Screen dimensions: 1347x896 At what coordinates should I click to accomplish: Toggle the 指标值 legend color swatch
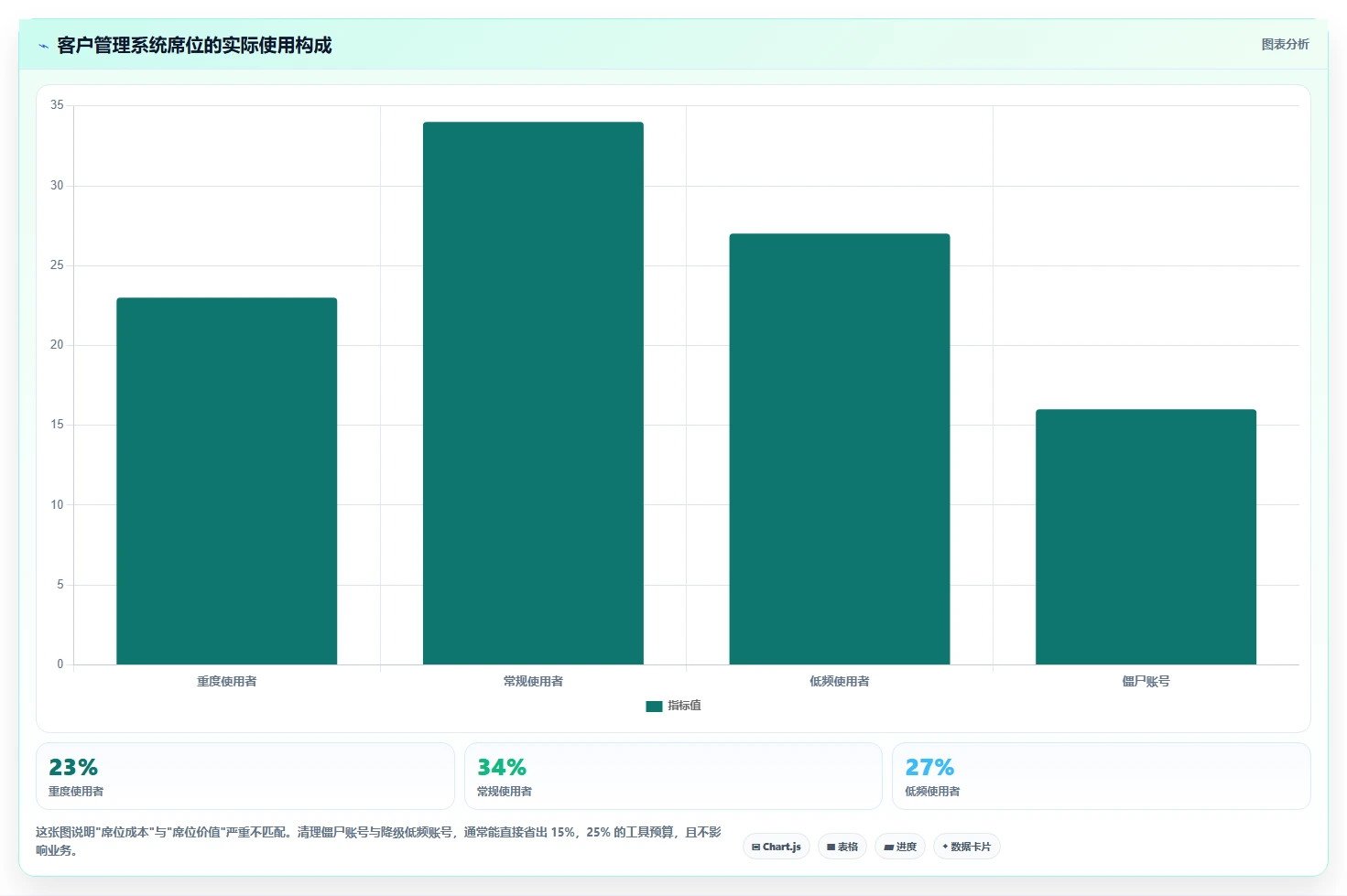[654, 706]
